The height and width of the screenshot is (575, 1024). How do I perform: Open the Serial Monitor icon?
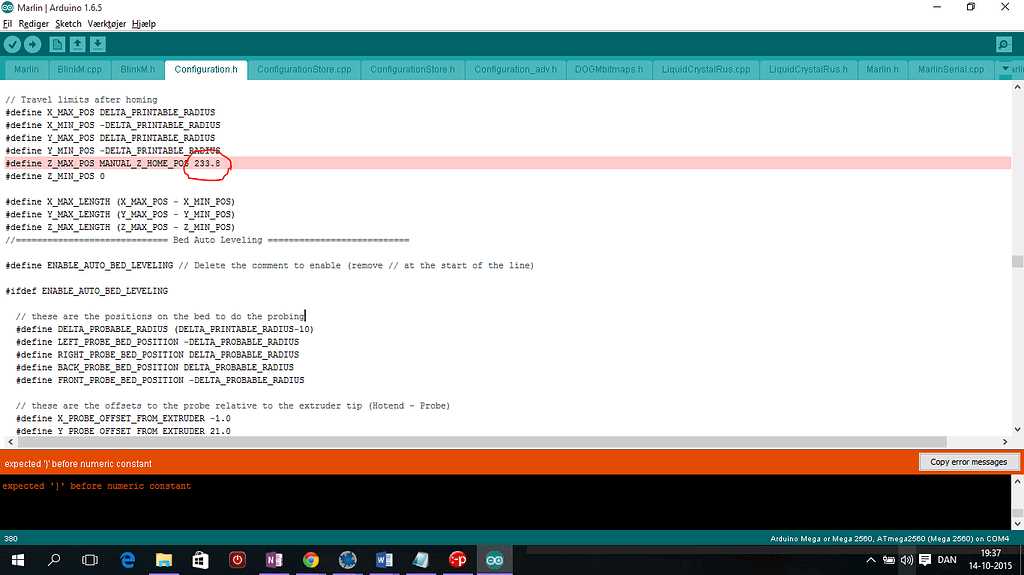(x=1004, y=44)
